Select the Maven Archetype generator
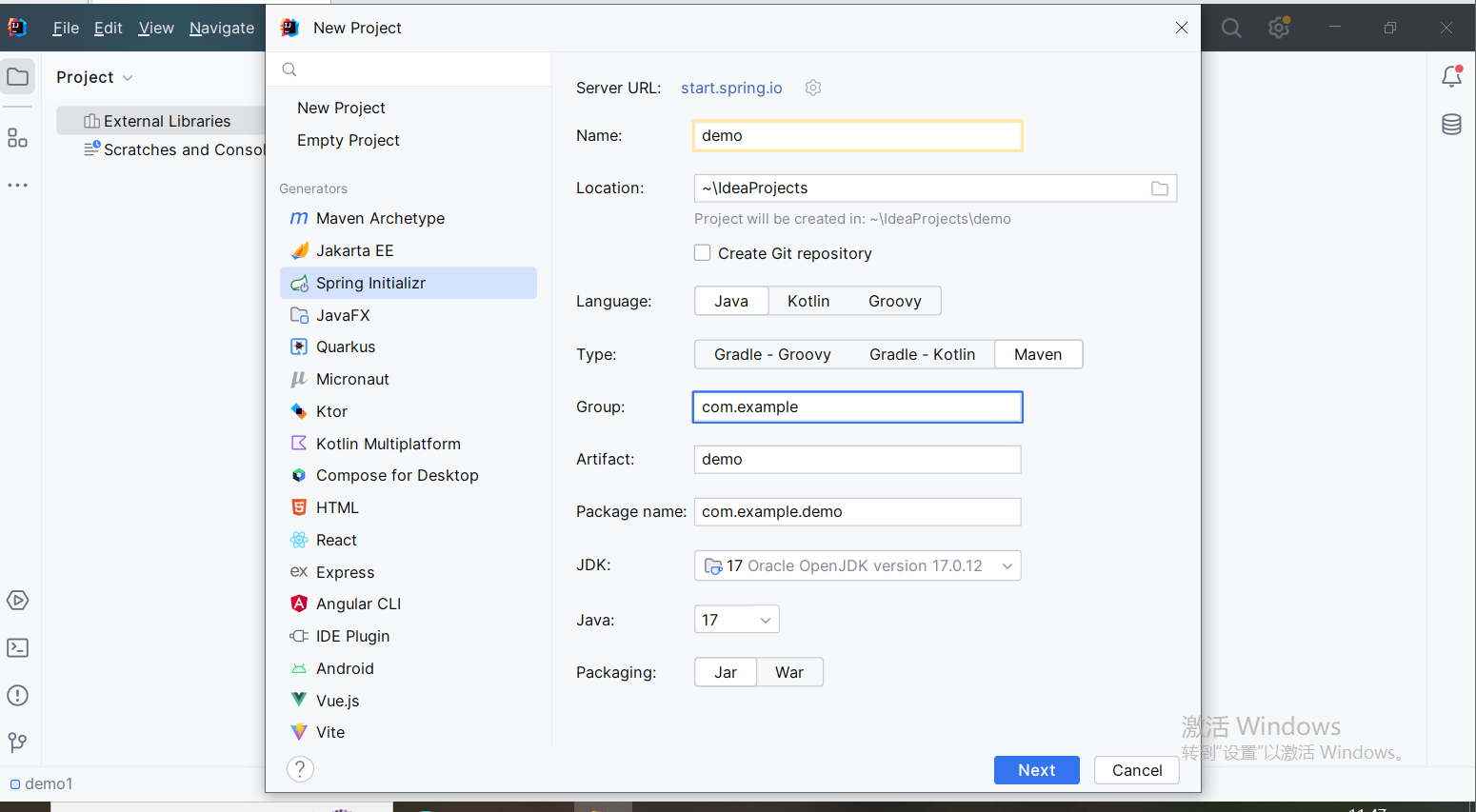This screenshot has width=1476, height=812. pos(409,218)
